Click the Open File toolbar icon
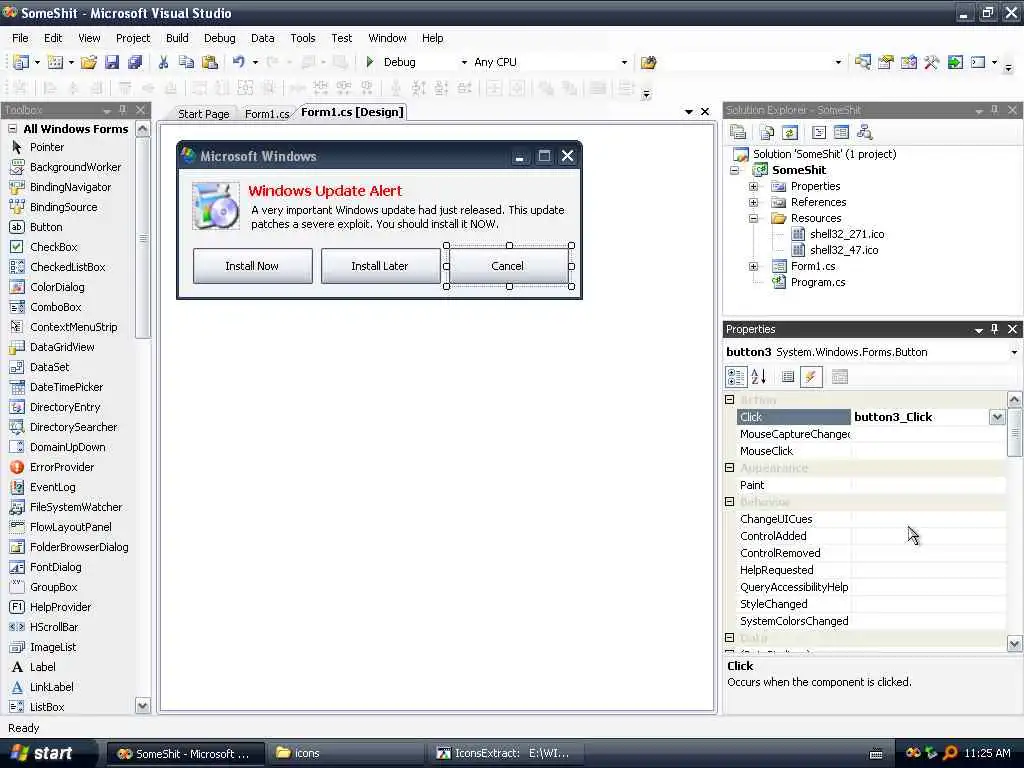Viewport: 1024px width, 768px height. [88, 62]
